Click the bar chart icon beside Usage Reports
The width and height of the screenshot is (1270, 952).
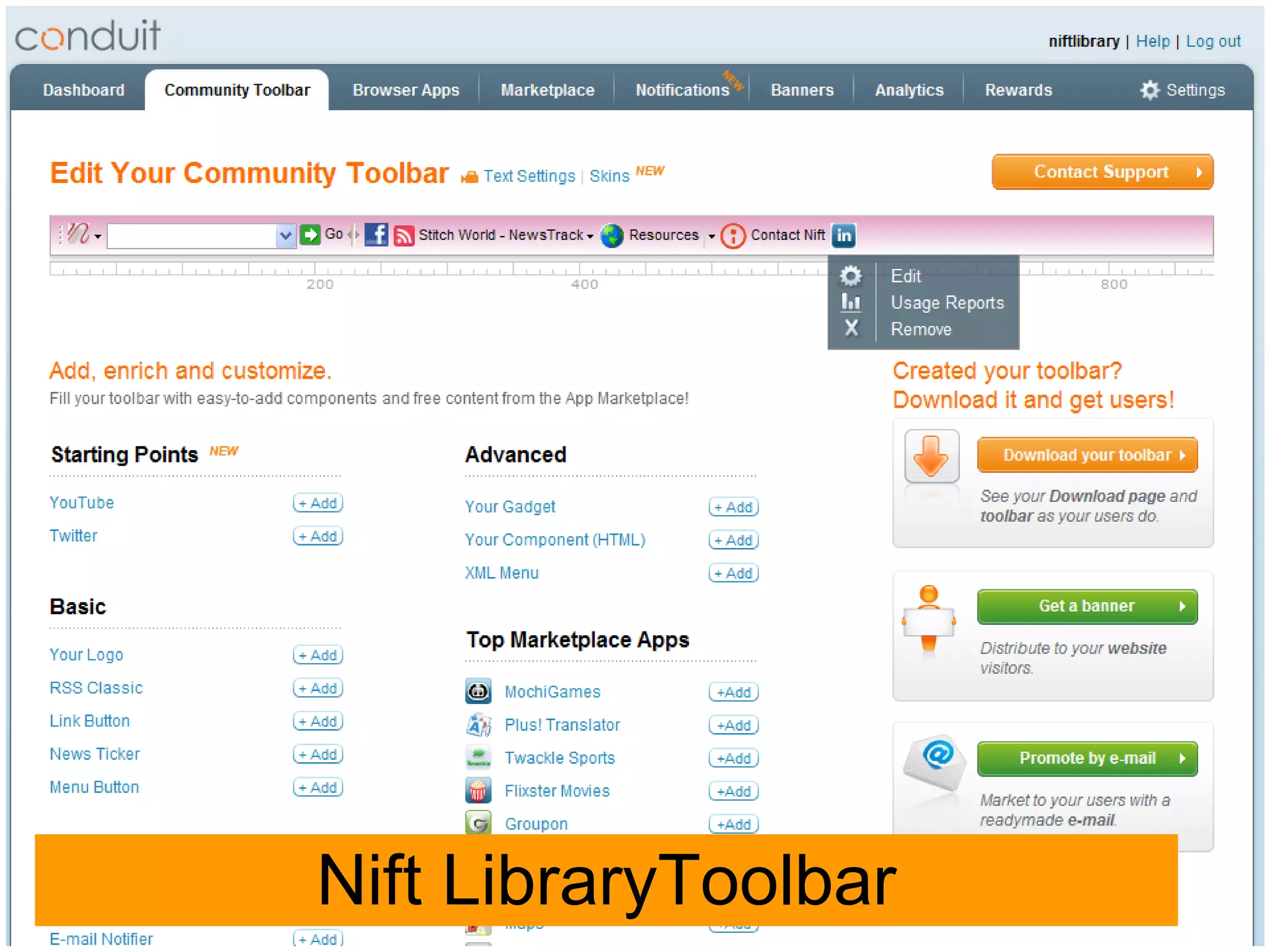(x=851, y=302)
